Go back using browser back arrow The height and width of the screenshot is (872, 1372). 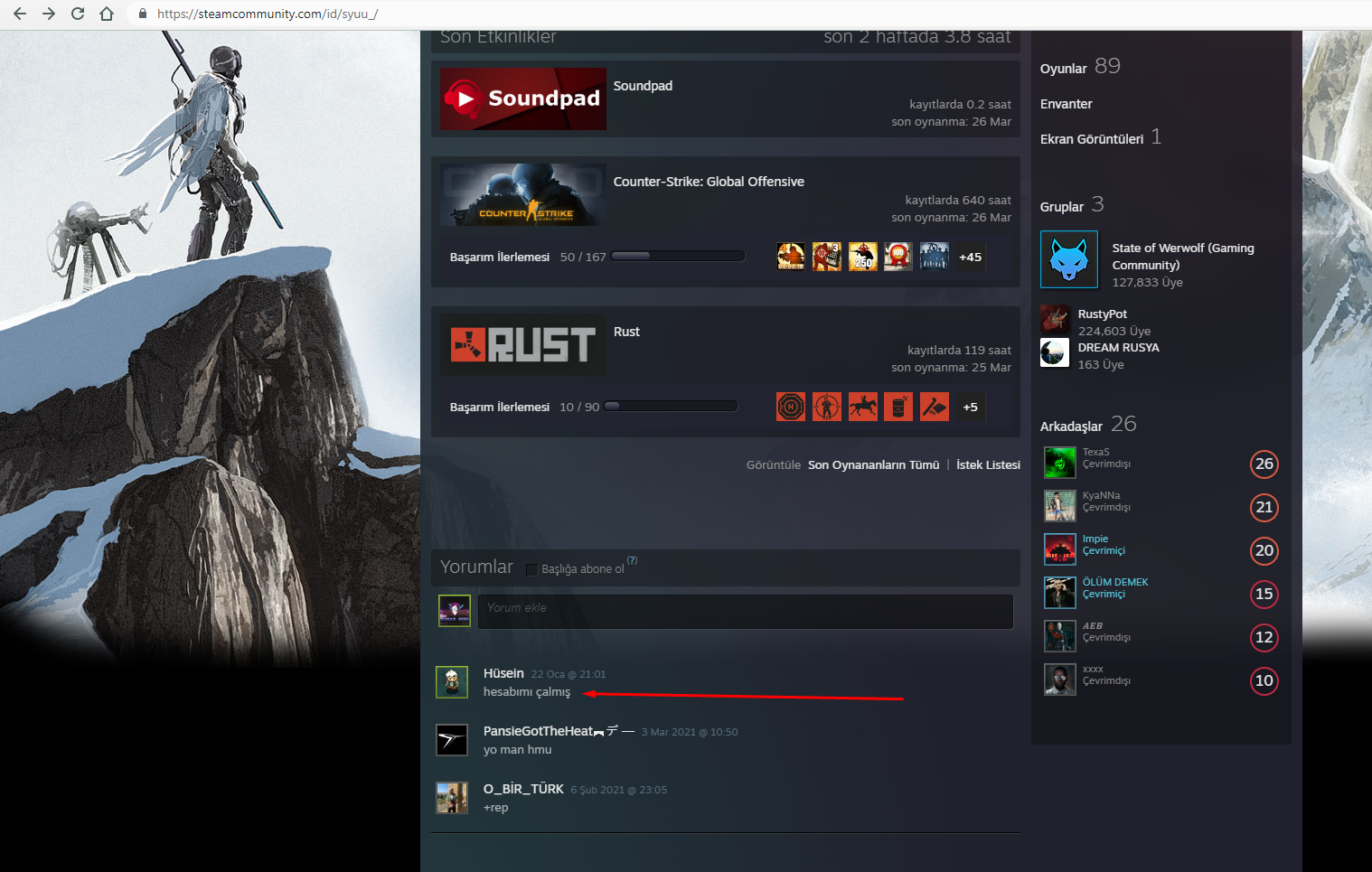point(20,14)
